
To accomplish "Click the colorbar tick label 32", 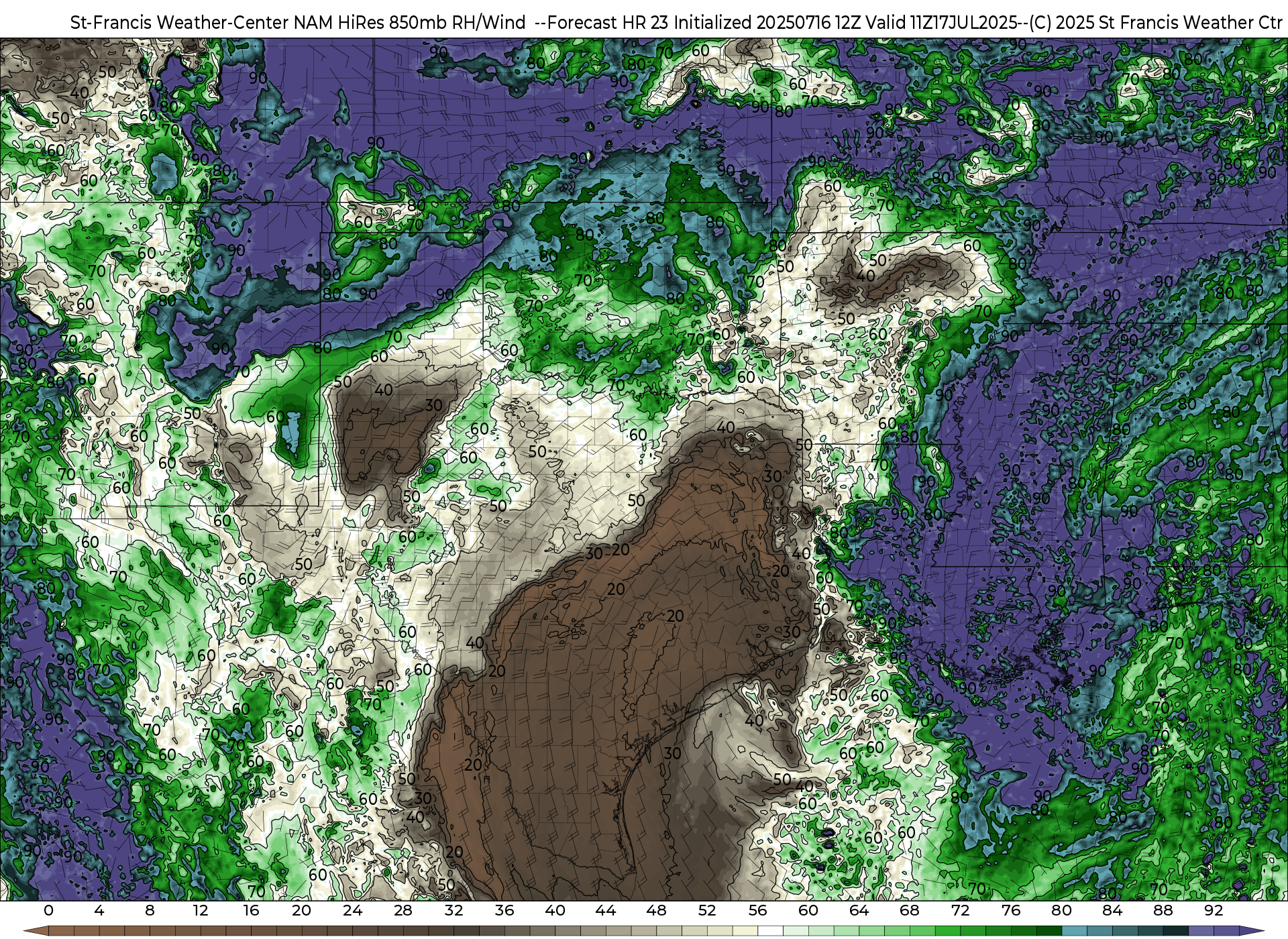I will [x=453, y=910].
